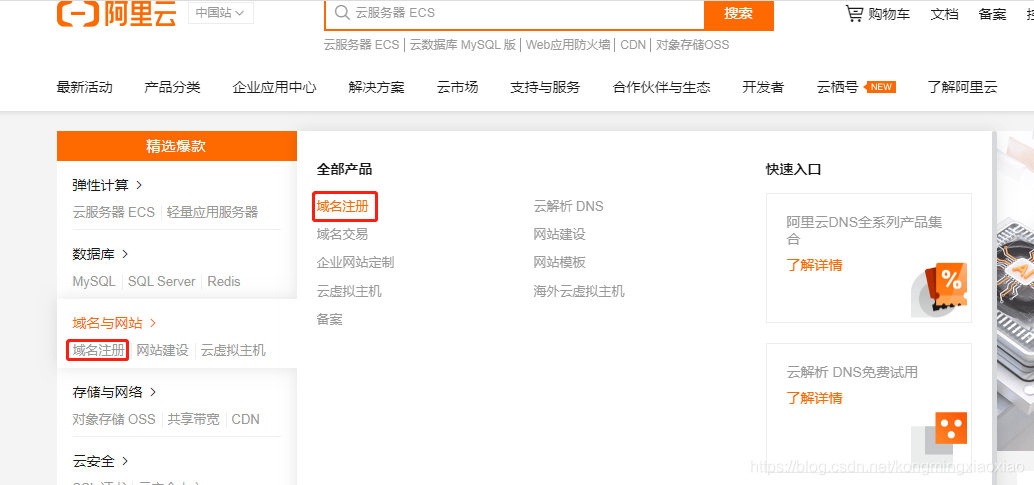Open the shopping cart icon
This screenshot has height=485, width=1034.
coord(854,13)
